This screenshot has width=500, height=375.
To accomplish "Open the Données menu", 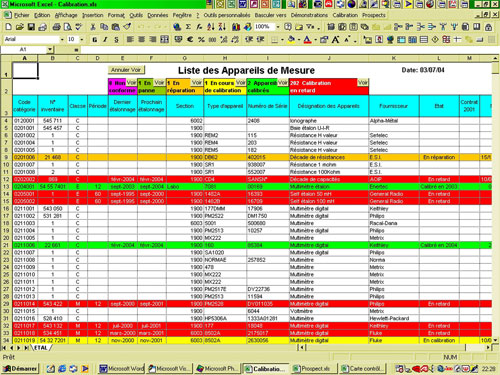I will 158,15.
